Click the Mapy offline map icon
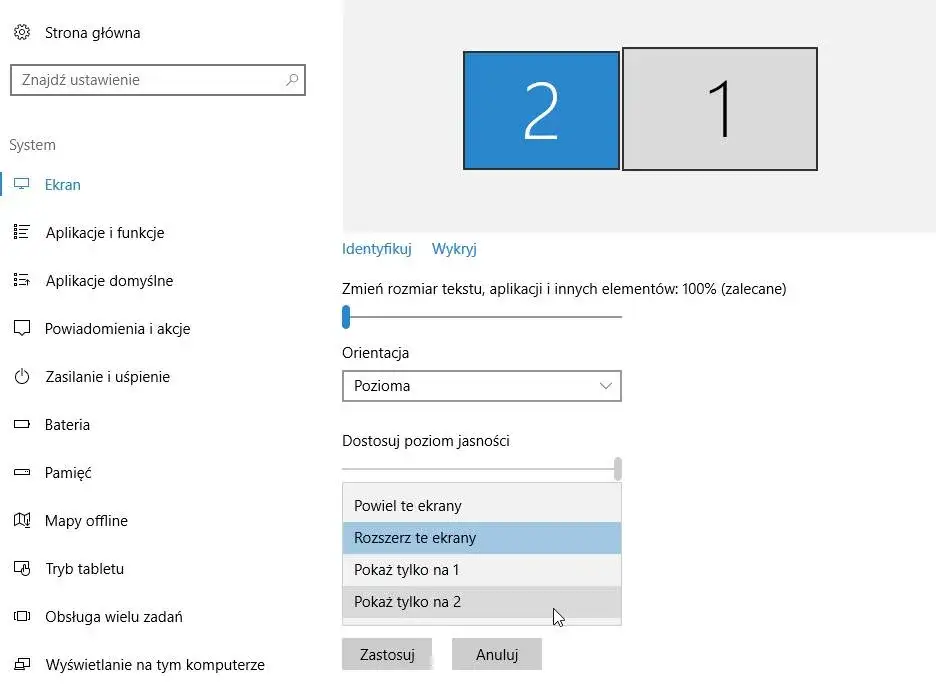Screen dimensions: 936x685 click(22, 521)
